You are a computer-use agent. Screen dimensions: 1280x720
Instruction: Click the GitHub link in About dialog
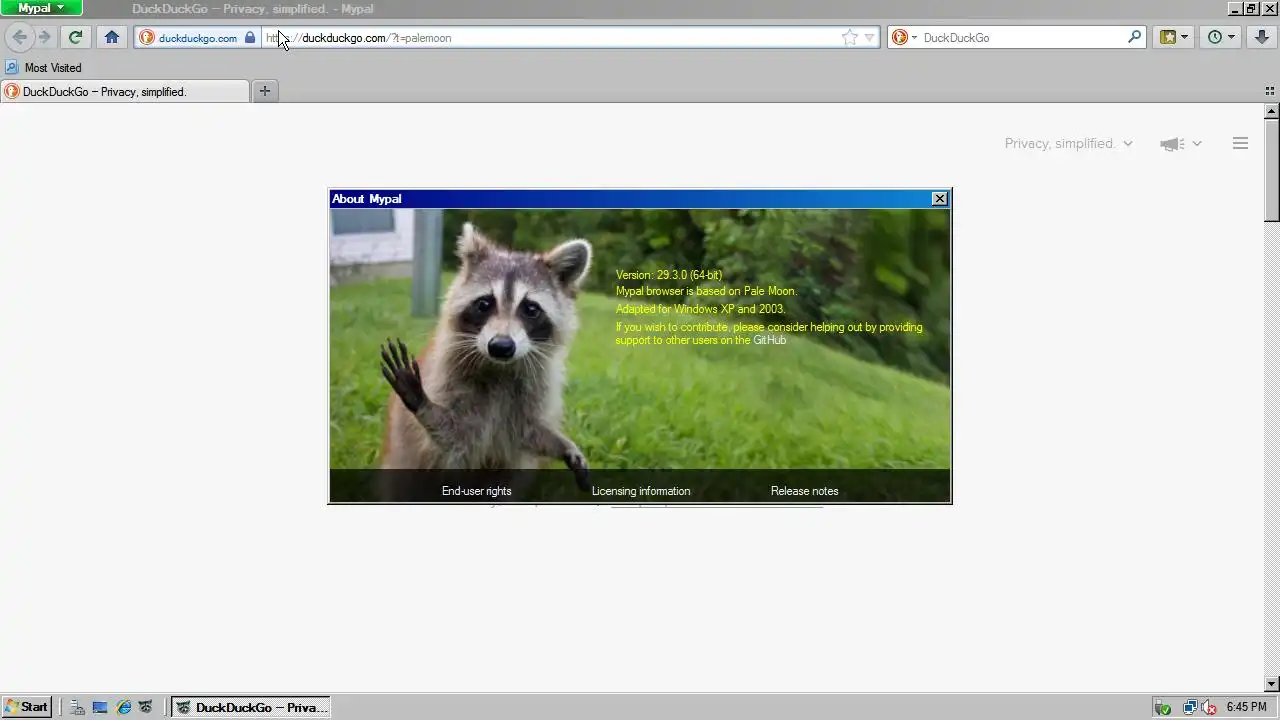(769, 340)
